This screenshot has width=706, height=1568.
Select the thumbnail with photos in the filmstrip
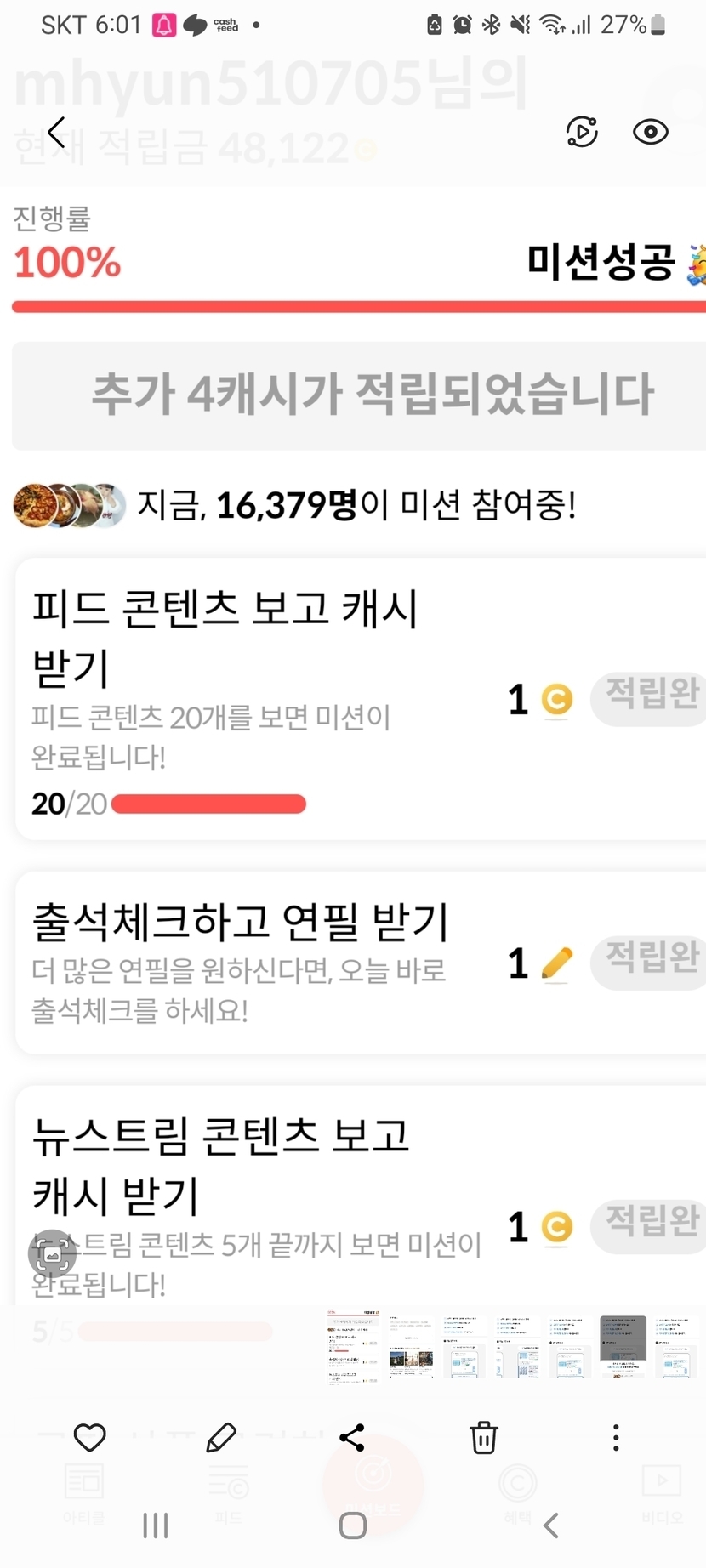[x=411, y=1348]
